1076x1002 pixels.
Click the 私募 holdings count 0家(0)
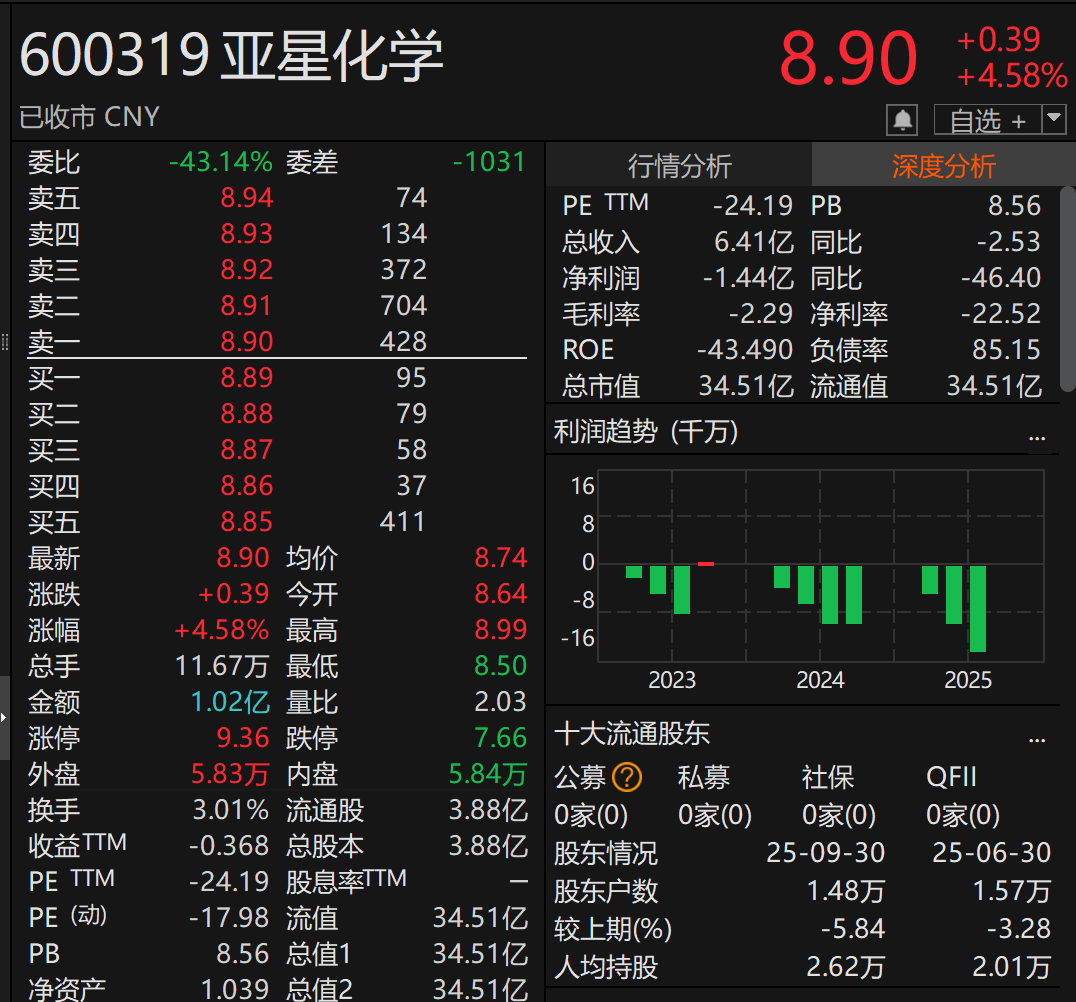tap(714, 815)
